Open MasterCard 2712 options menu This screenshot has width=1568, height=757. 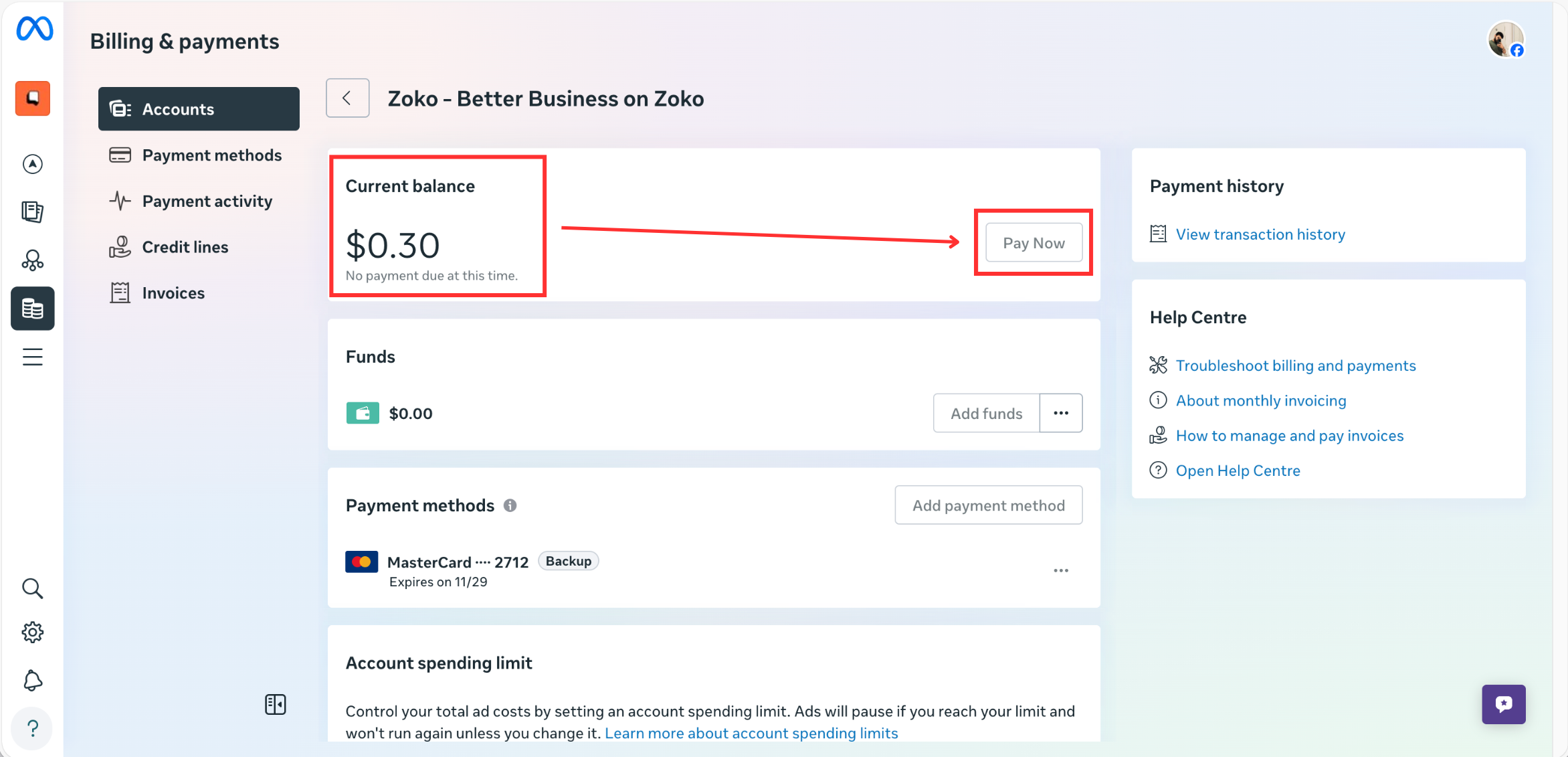(1061, 571)
